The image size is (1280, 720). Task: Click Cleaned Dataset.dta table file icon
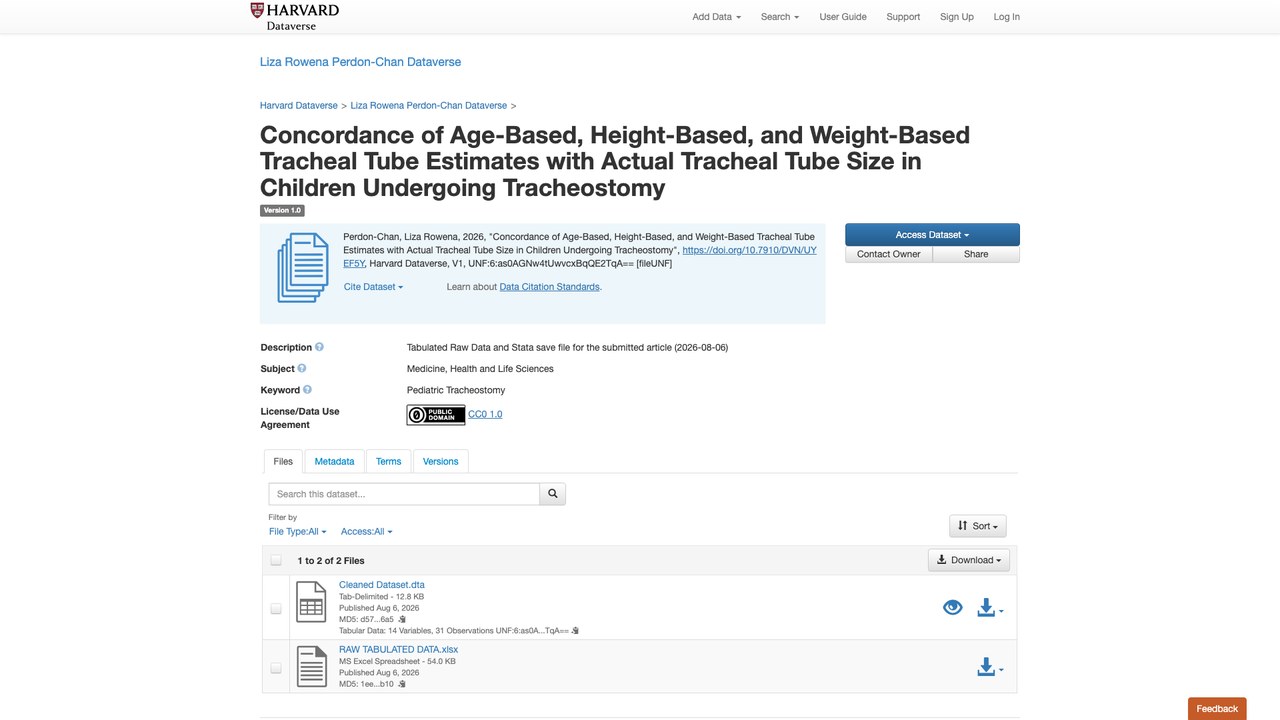(x=311, y=602)
